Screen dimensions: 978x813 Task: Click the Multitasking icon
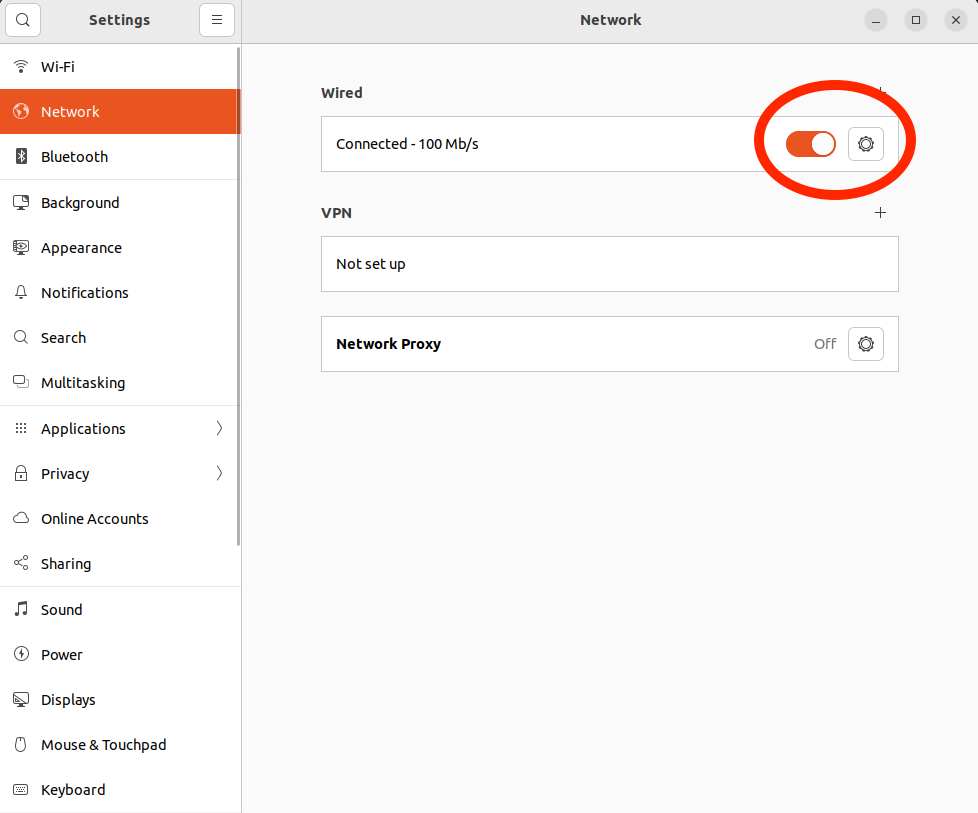point(21,382)
